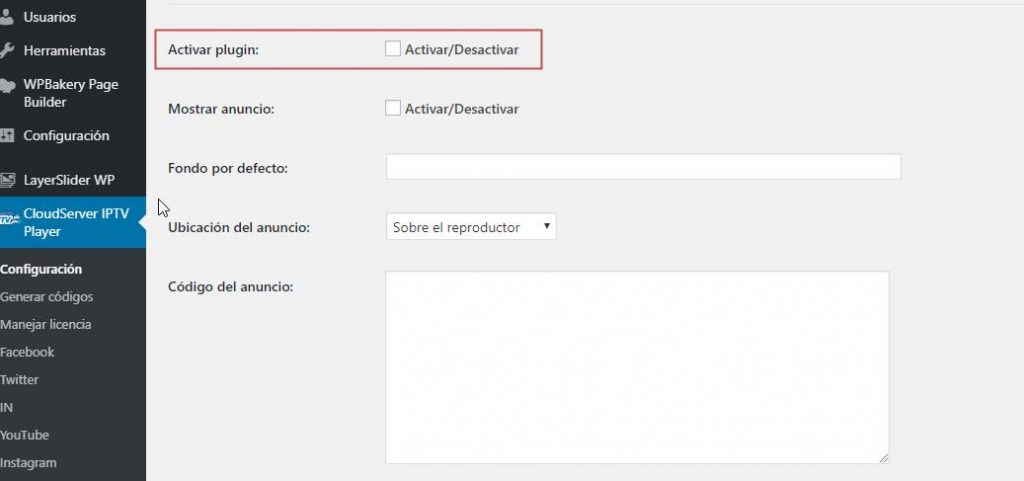Enable the Activar plugin checkbox
1024x481 pixels.
[x=392, y=49]
